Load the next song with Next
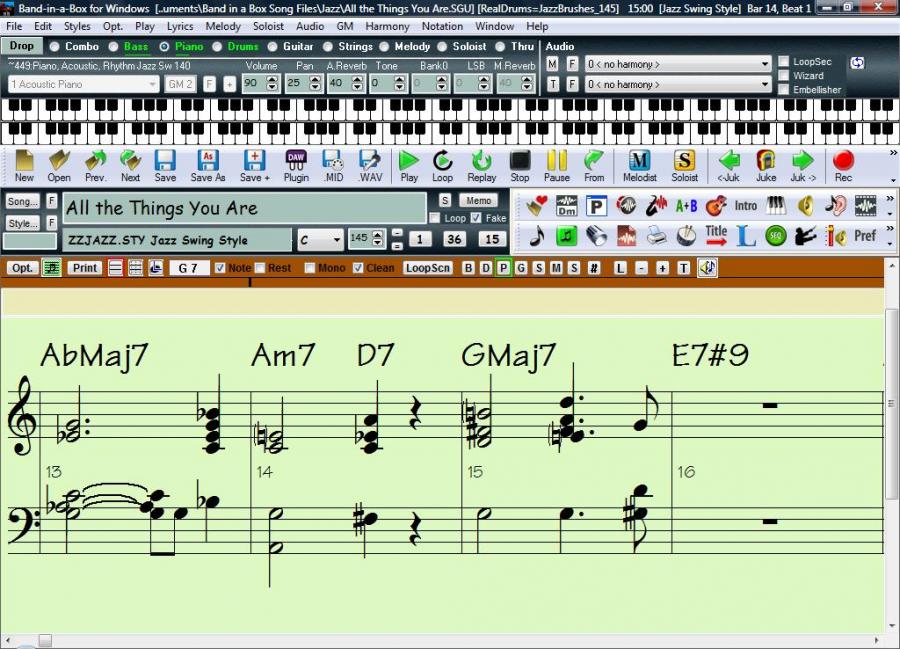 click(x=130, y=166)
